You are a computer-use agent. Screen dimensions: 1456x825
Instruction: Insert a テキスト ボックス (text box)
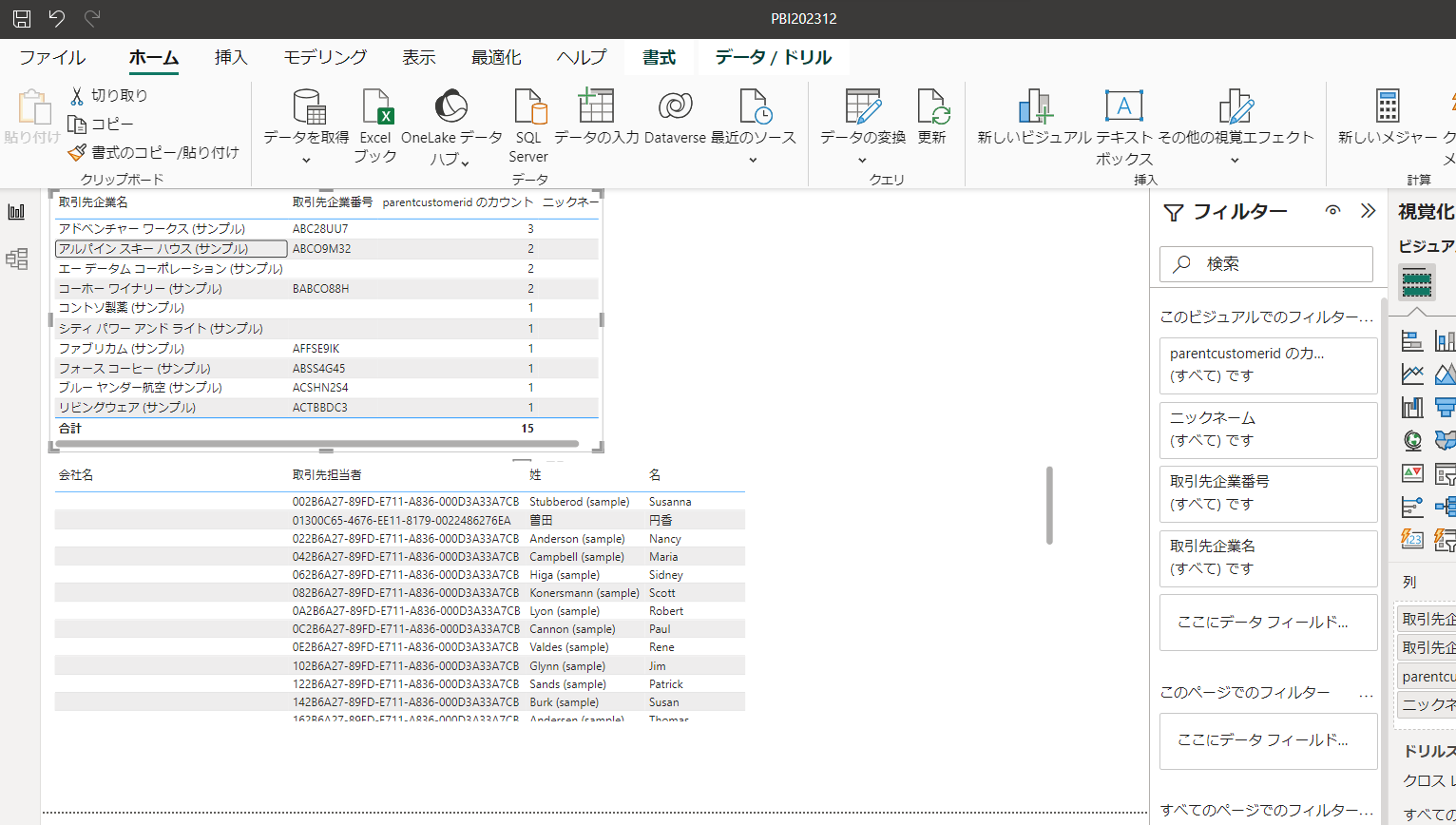[1124, 127]
